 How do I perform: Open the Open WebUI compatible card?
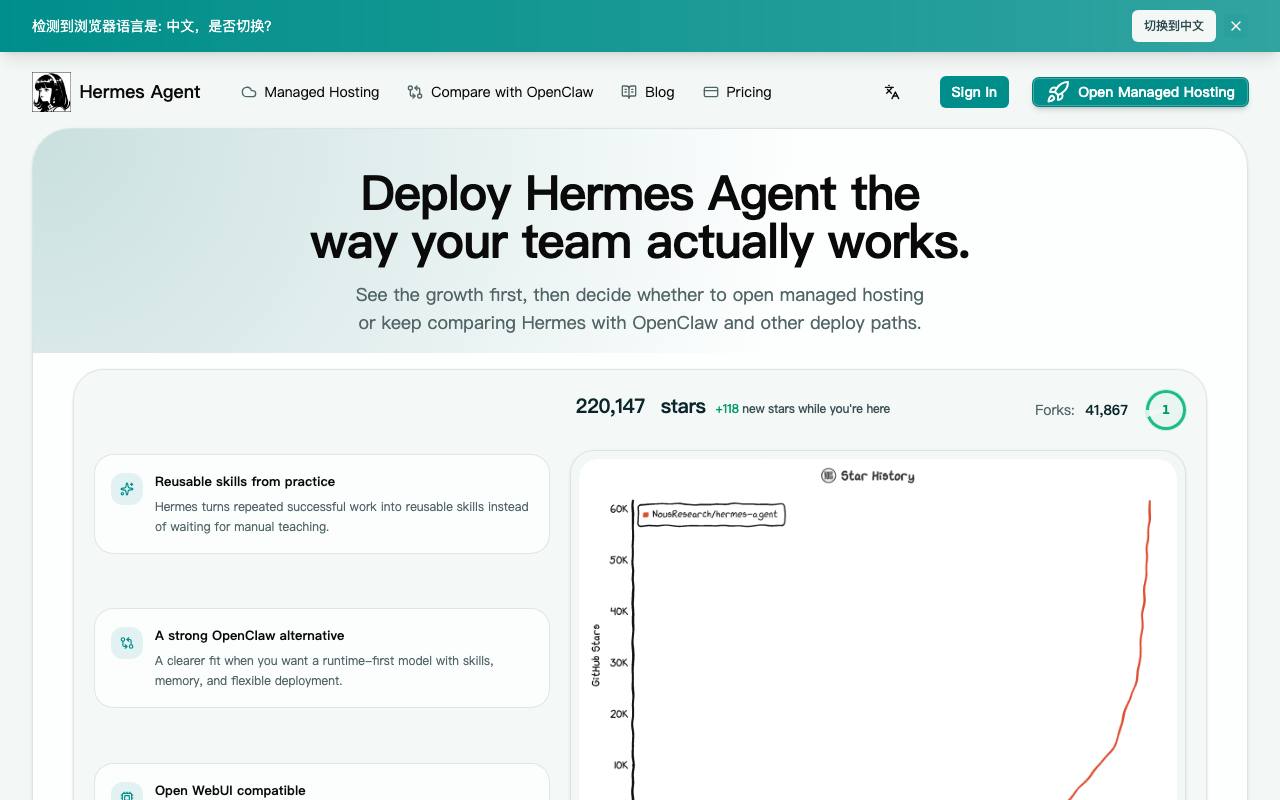click(322, 782)
